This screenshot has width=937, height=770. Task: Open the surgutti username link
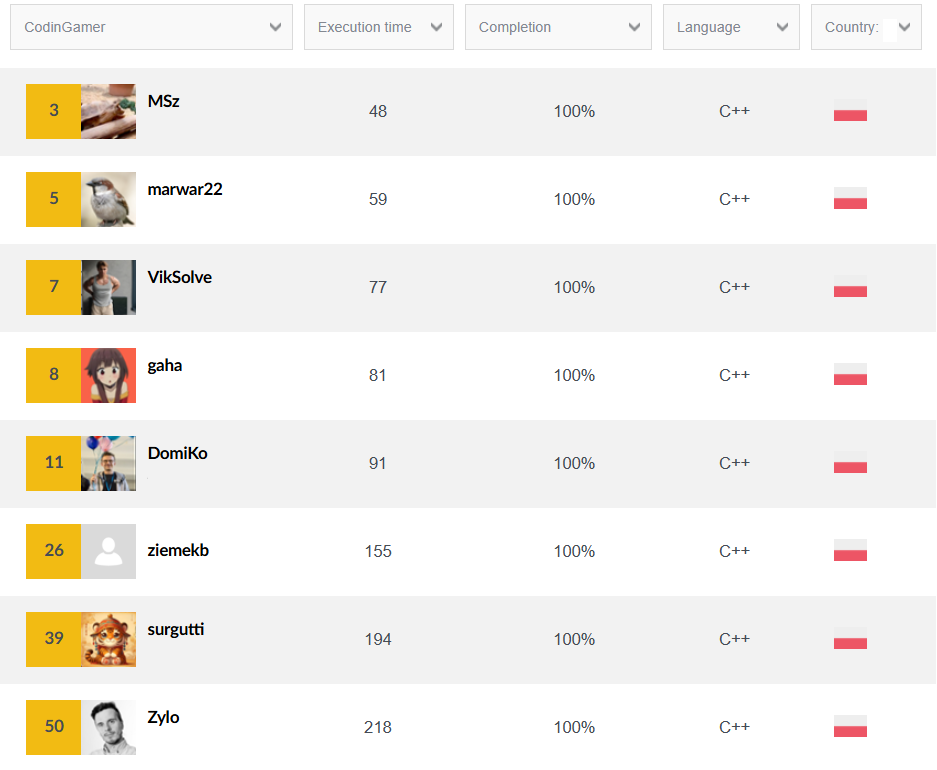[x=176, y=630]
